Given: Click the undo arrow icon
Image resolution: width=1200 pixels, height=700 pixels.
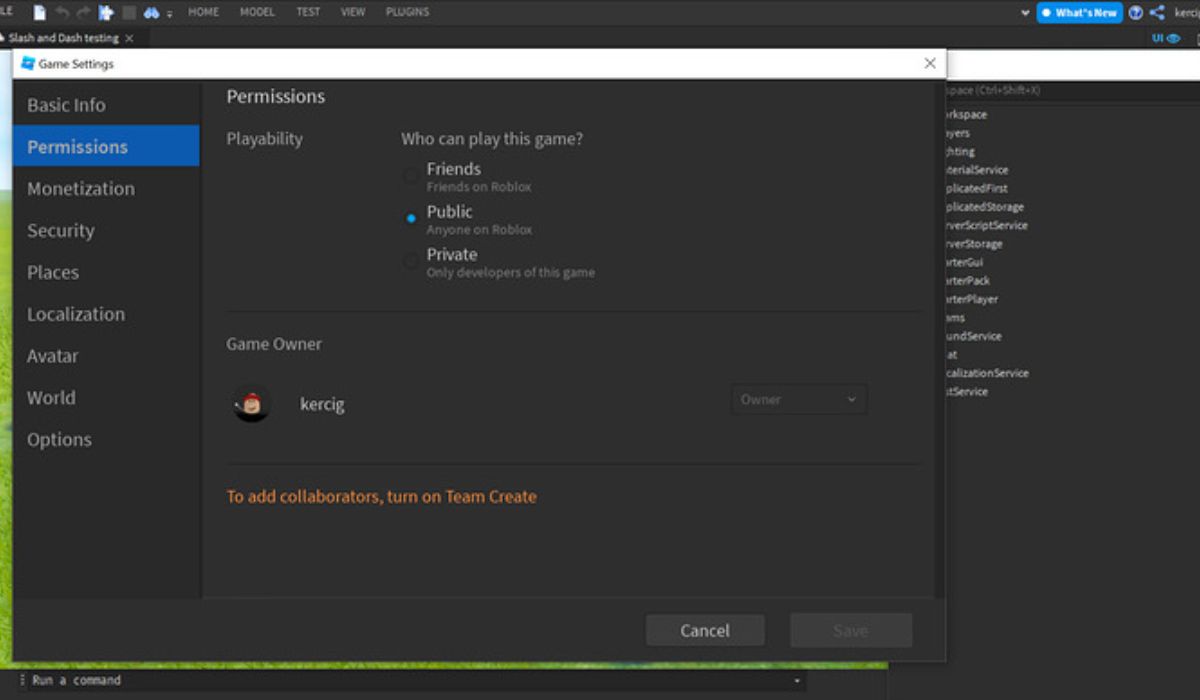Looking at the screenshot, I should pyautogui.click(x=62, y=13).
